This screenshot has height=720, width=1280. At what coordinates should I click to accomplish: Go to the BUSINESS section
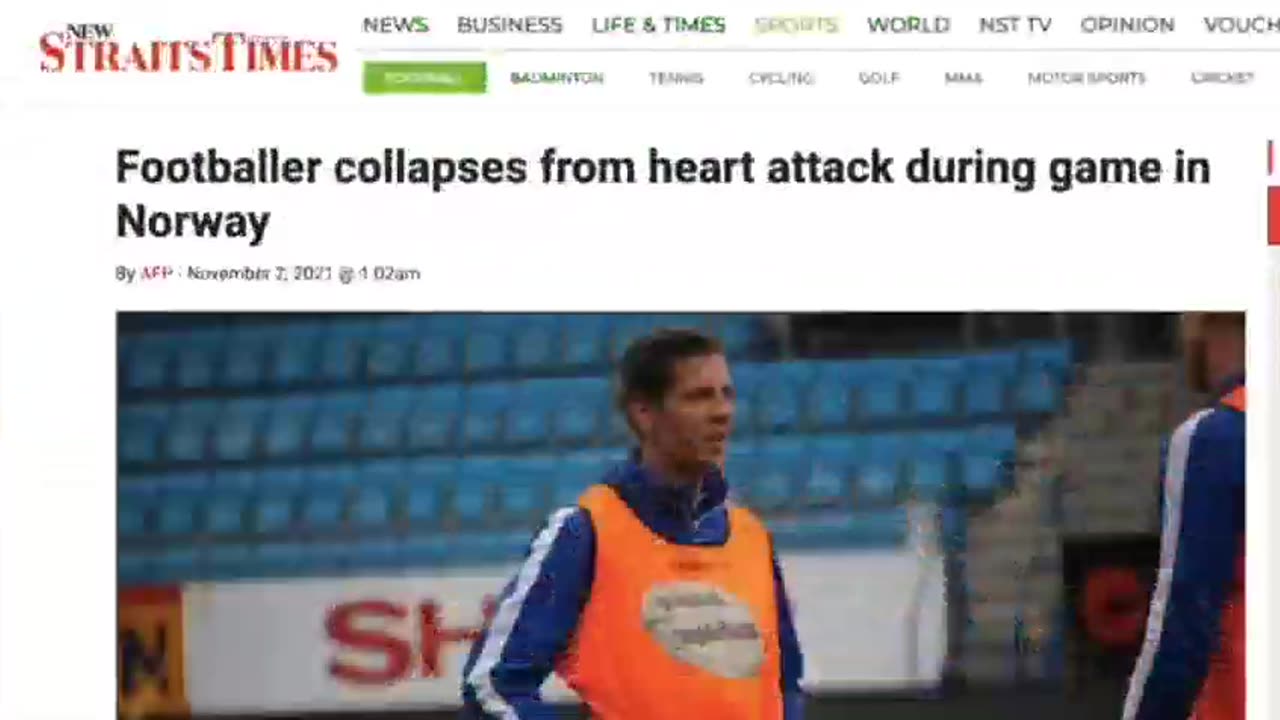click(x=509, y=25)
